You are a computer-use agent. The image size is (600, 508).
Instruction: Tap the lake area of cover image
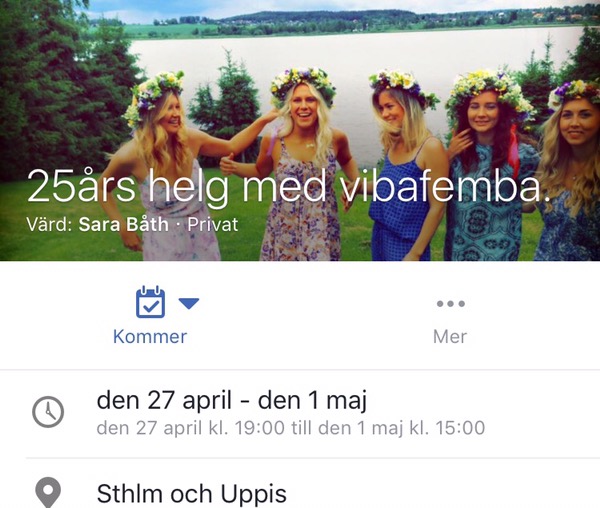coord(356,54)
